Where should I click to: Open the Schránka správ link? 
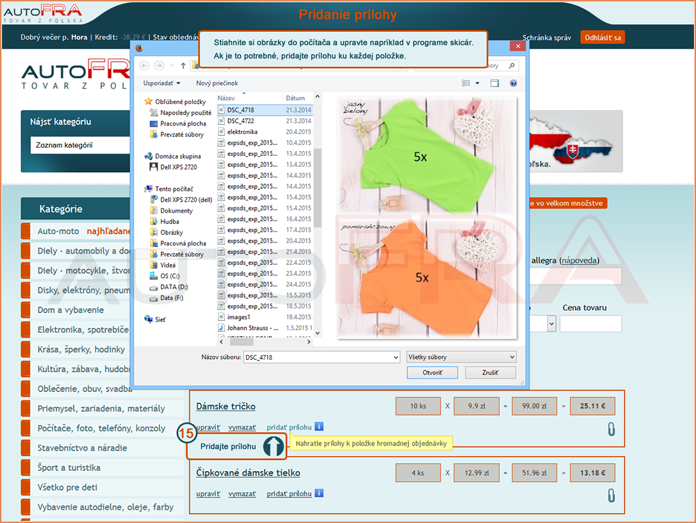point(547,38)
